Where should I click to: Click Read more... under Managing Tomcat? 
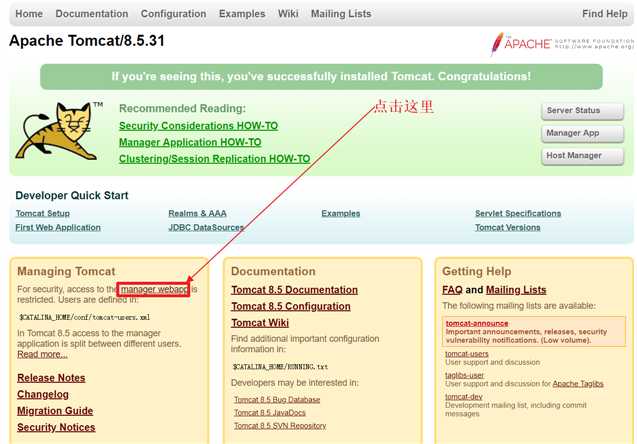[x=42, y=354]
